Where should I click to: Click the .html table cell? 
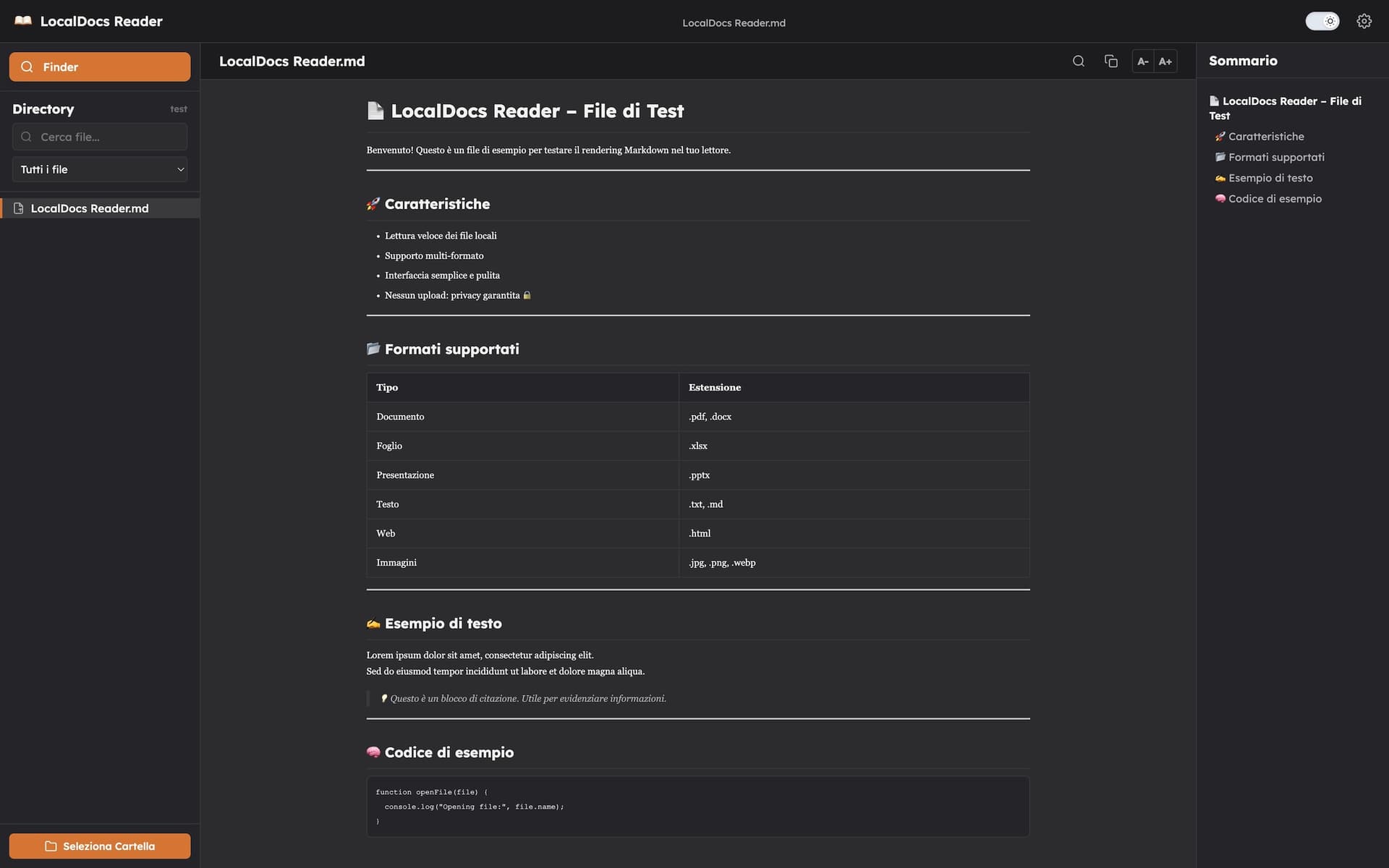coord(854,533)
